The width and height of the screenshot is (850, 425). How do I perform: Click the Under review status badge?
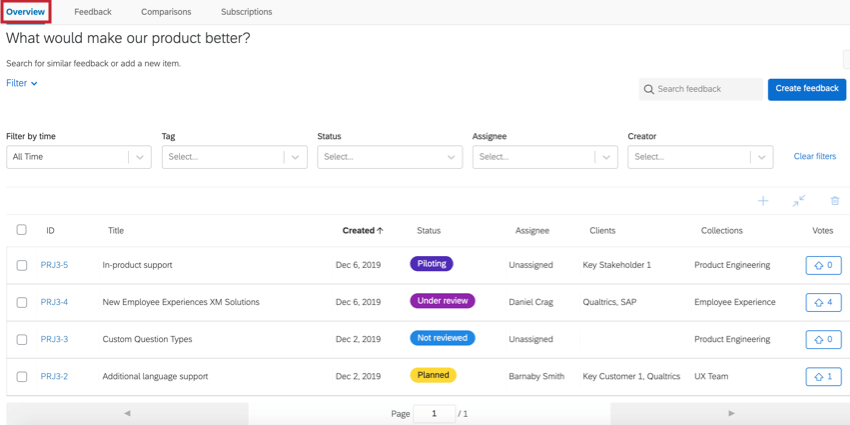pos(442,301)
